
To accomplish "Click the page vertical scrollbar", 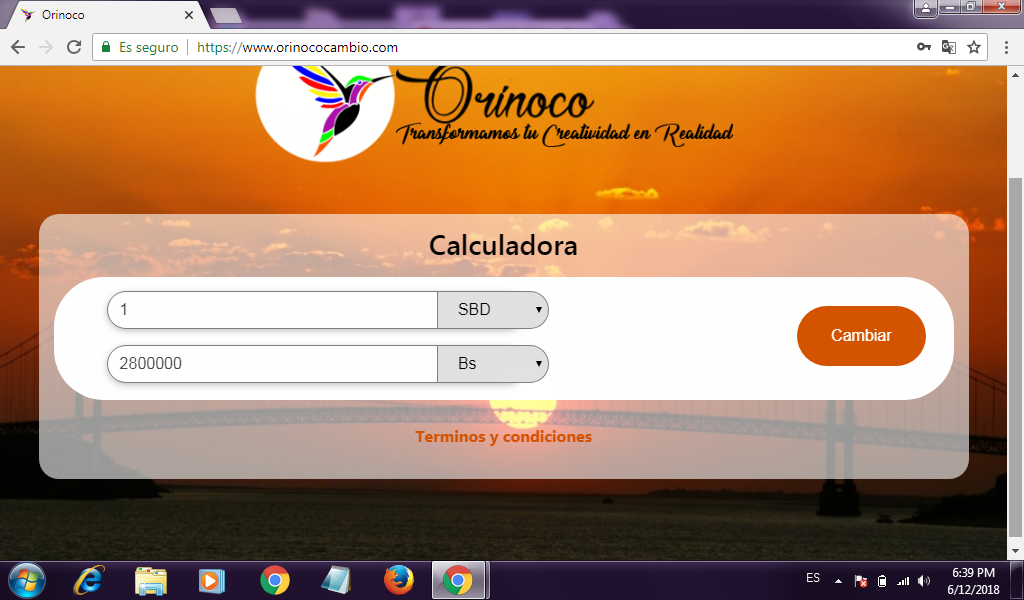I will click(1016, 356).
